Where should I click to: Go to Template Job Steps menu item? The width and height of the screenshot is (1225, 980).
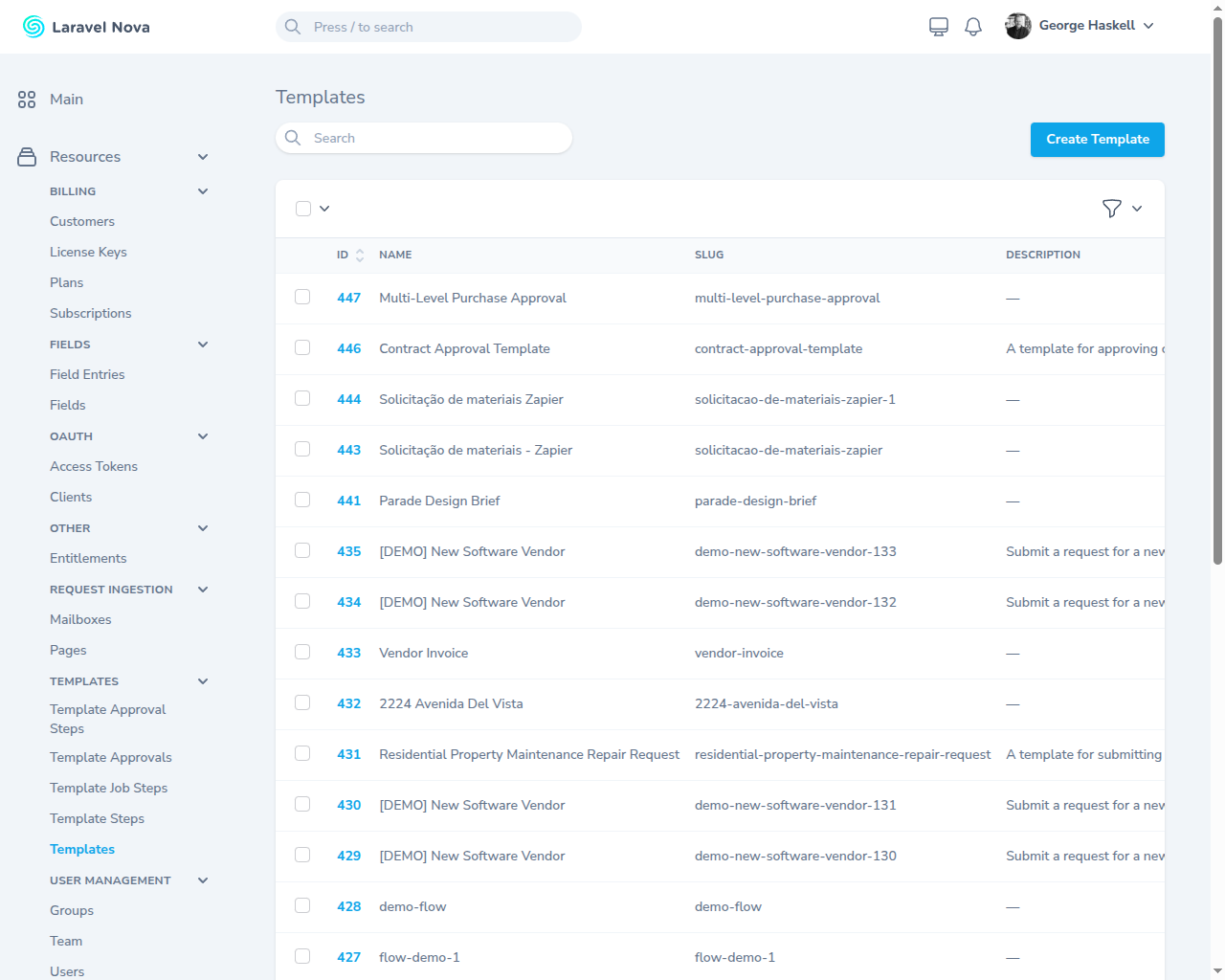108,789
